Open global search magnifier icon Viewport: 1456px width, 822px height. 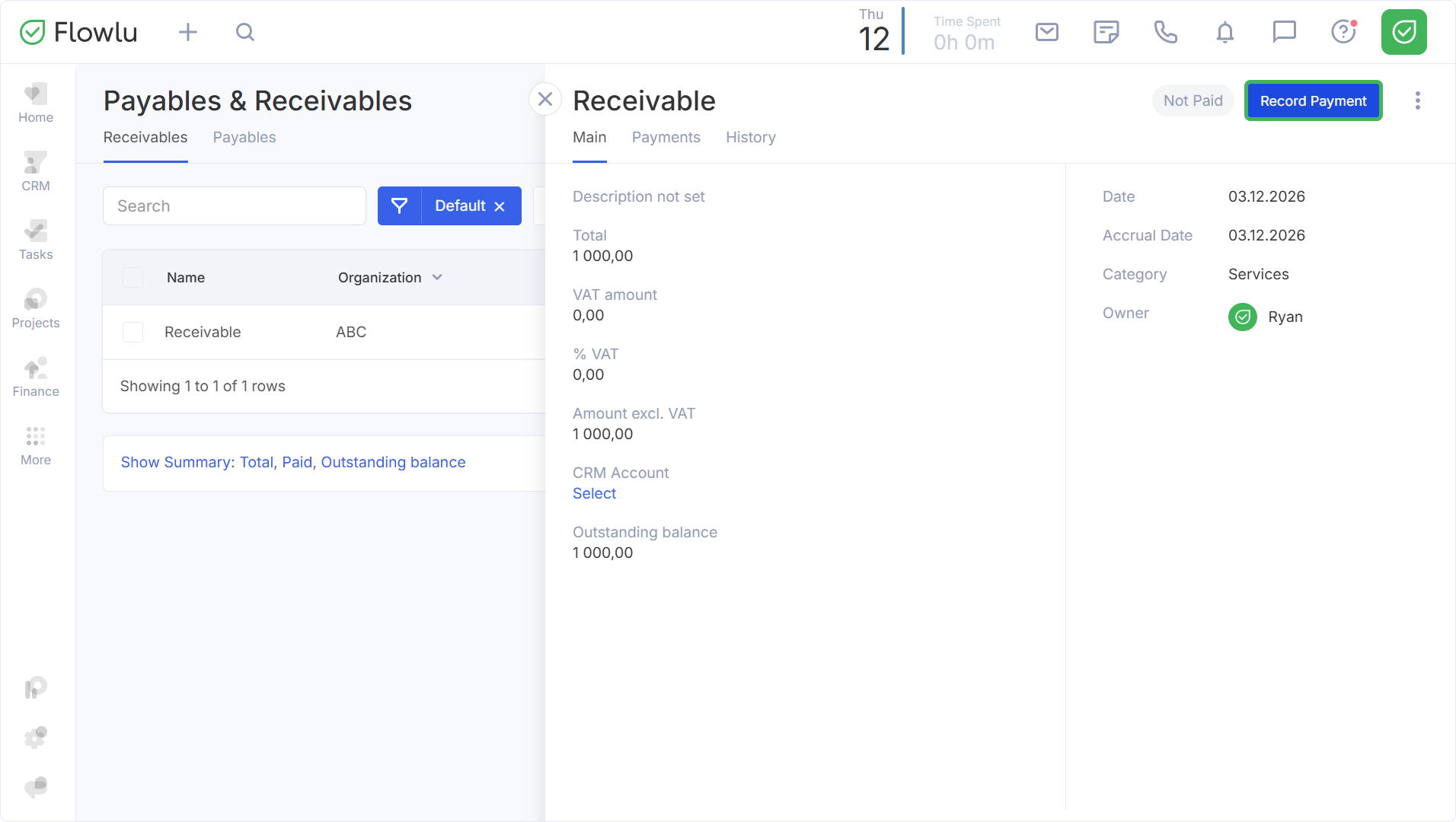click(x=245, y=32)
